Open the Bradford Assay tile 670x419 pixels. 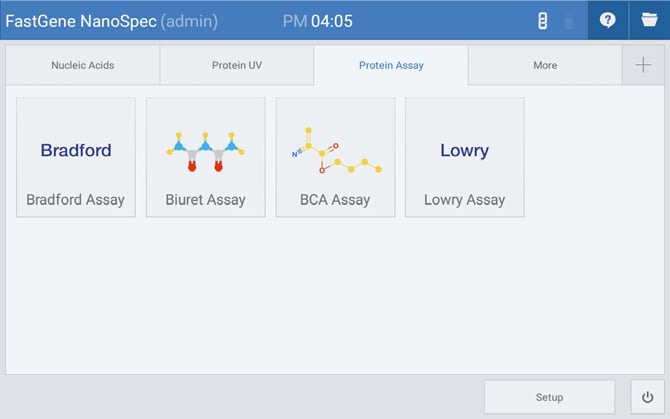[x=76, y=157]
